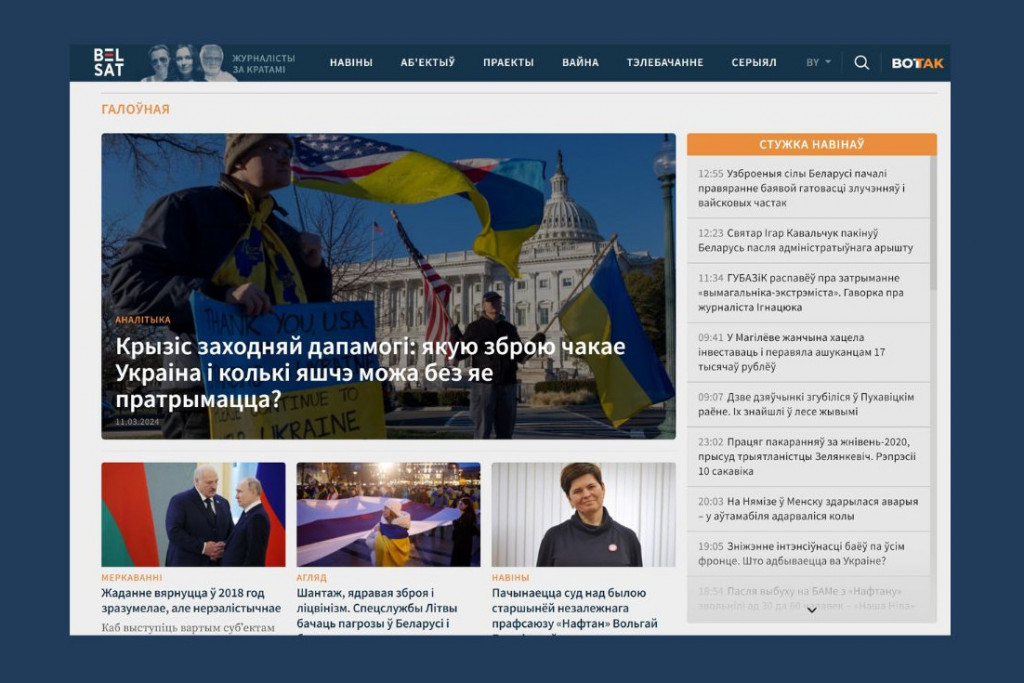This screenshot has height=683, width=1024.
Task: Select the Вайна menu item
Action: tap(580, 62)
